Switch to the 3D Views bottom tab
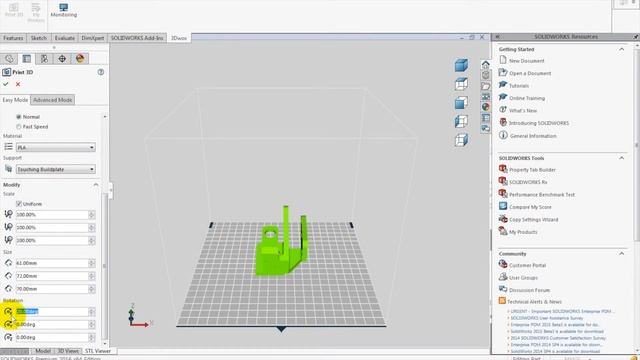This screenshot has height=360, width=640. coord(68,351)
